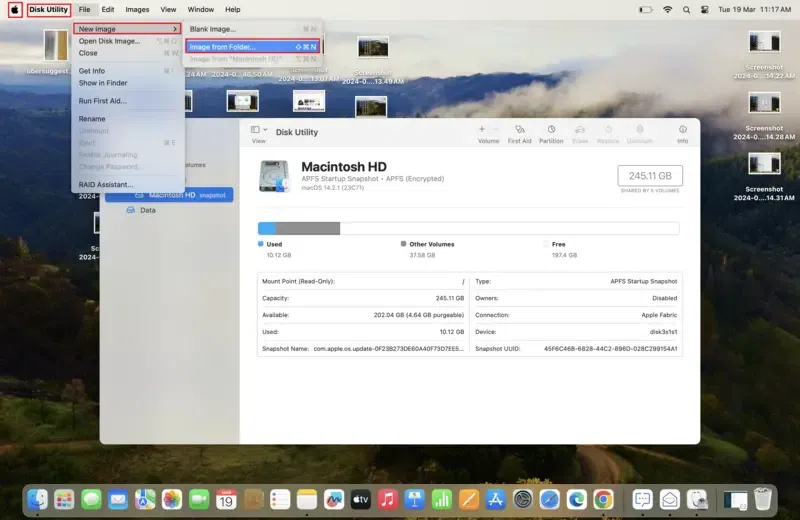Select Close in File menu

click(127, 53)
